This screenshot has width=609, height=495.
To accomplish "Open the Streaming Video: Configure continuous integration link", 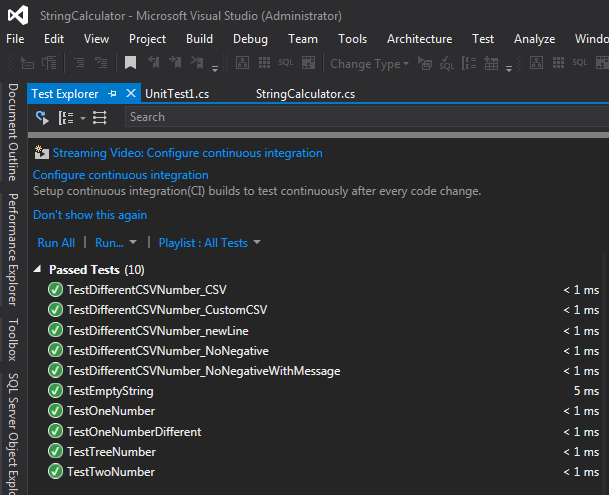I will (187, 153).
